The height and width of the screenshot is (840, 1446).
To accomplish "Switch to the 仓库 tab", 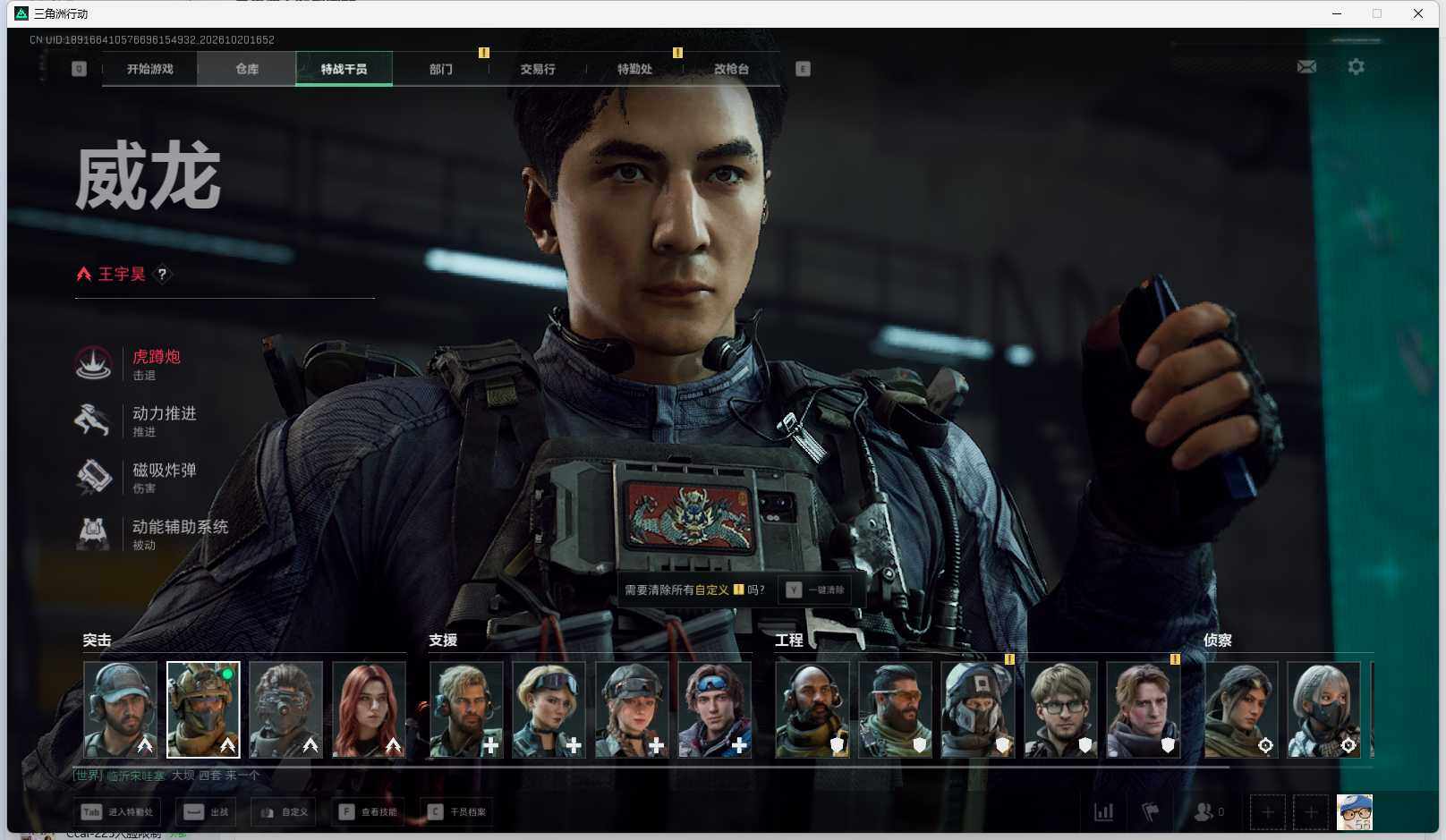I will pyautogui.click(x=247, y=69).
